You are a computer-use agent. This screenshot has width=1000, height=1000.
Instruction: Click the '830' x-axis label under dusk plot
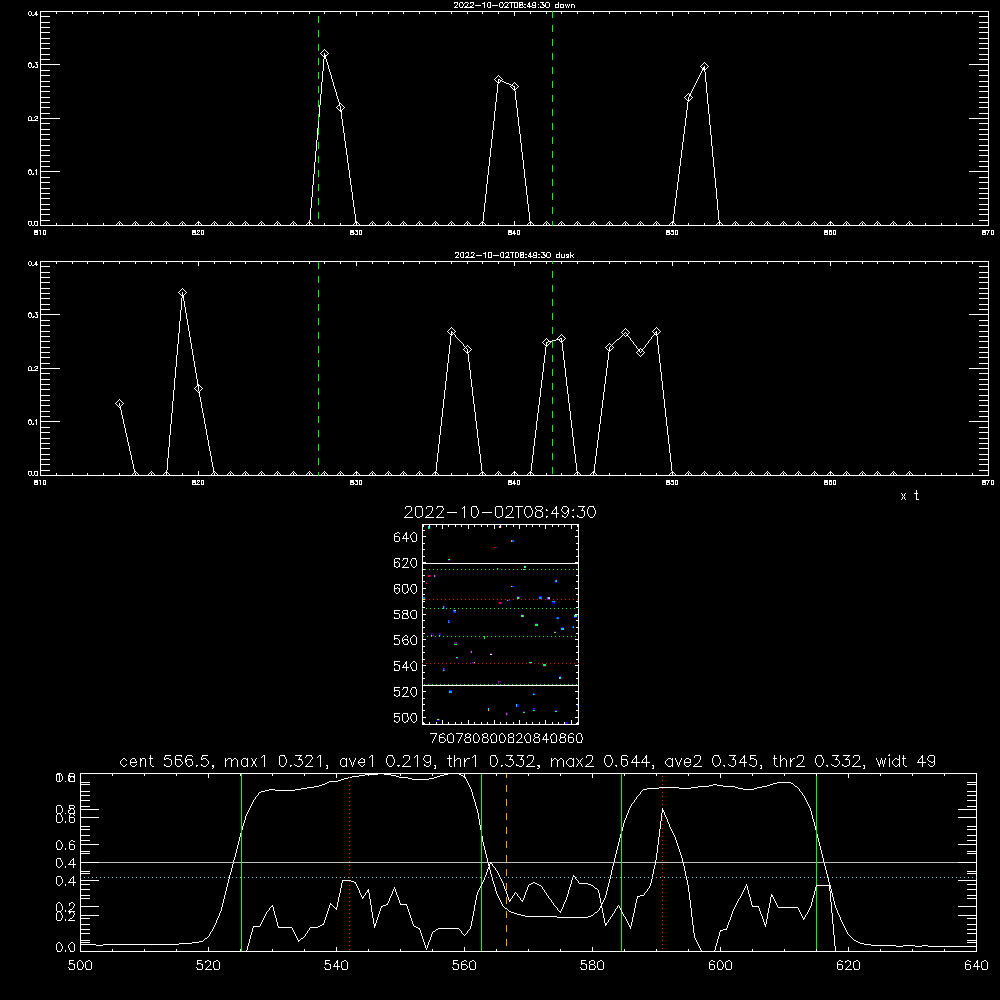pos(356,483)
